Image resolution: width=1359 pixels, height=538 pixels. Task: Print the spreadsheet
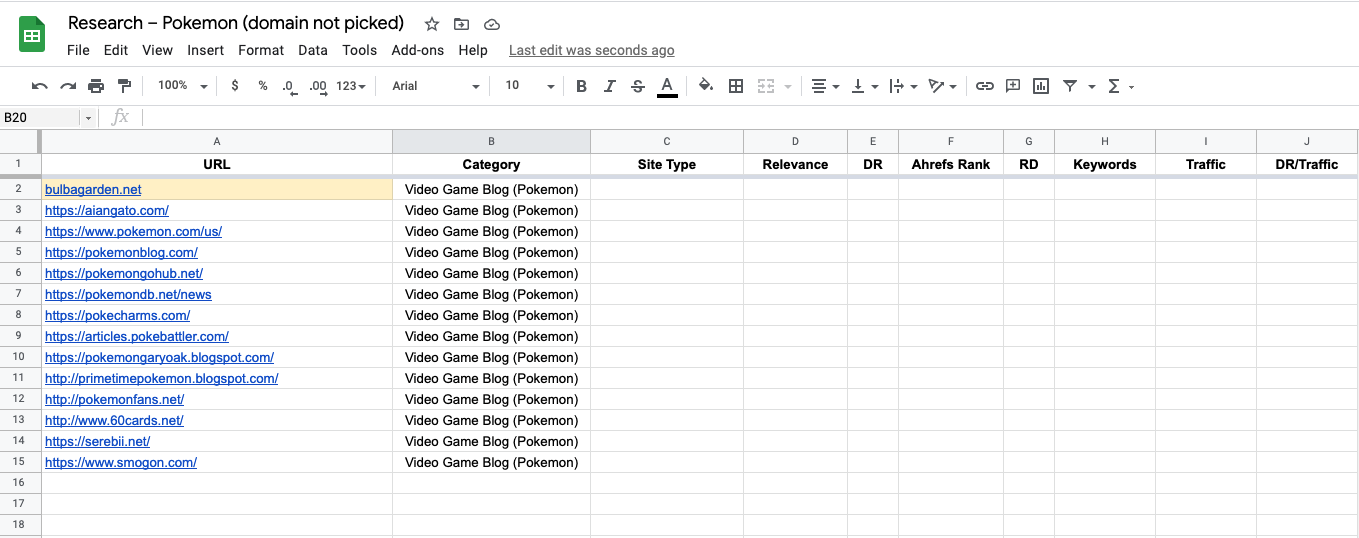point(96,86)
